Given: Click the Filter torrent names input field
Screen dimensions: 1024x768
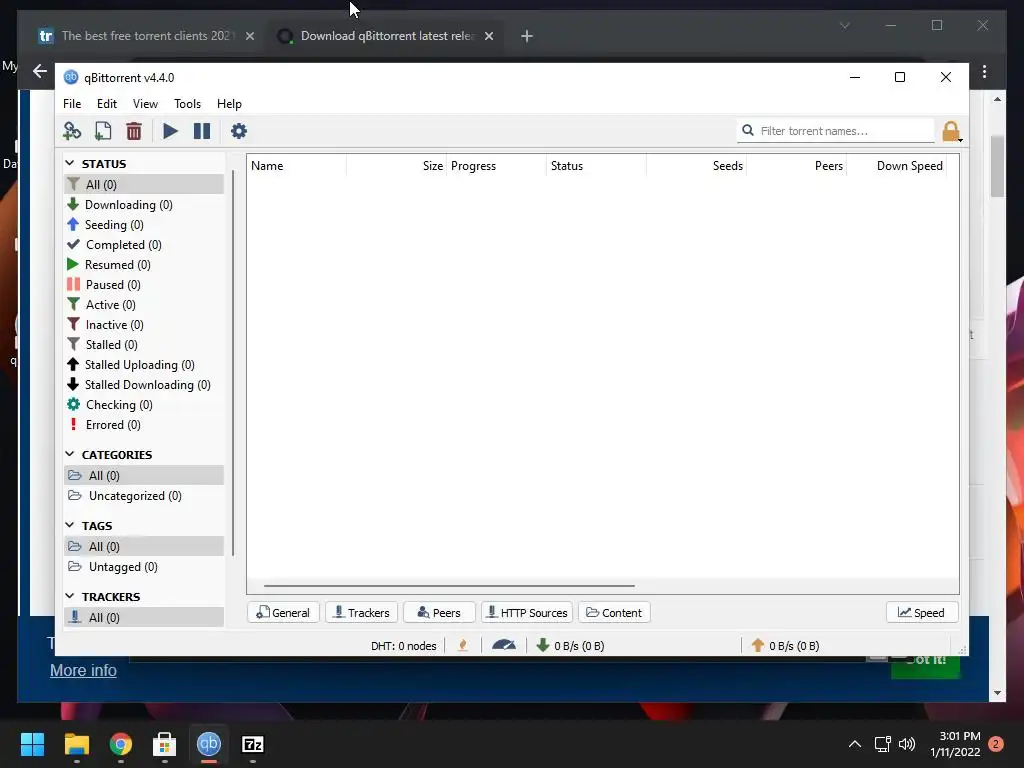Looking at the screenshot, I should tap(836, 131).
